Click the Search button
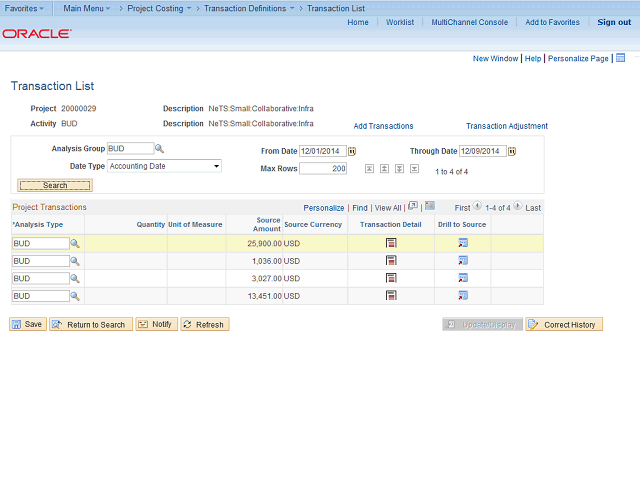 55,185
